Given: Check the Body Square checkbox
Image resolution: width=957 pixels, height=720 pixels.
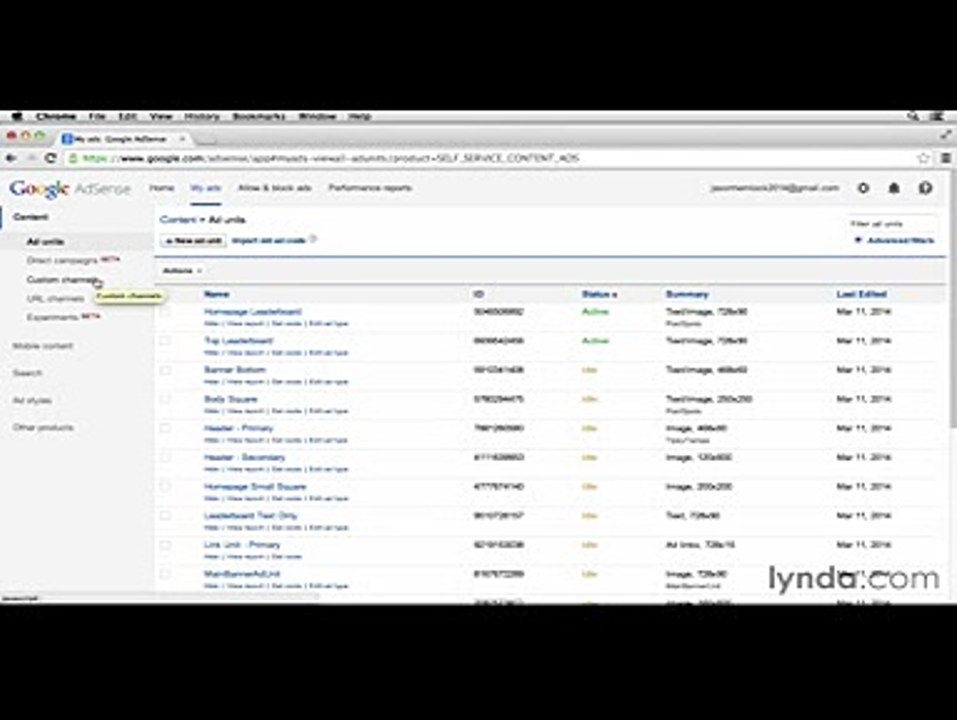Looking at the screenshot, I should pos(165,399).
